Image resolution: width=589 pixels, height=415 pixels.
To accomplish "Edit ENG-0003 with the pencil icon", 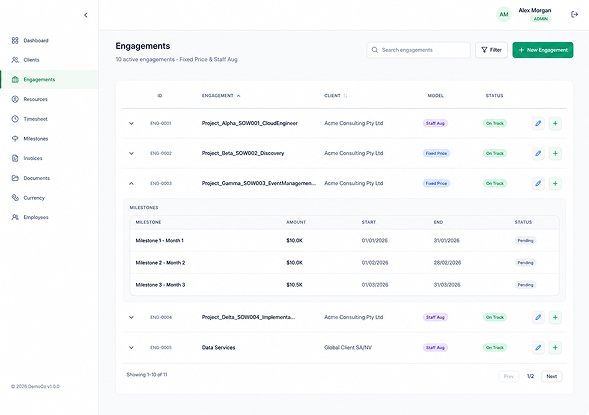I will click(538, 183).
